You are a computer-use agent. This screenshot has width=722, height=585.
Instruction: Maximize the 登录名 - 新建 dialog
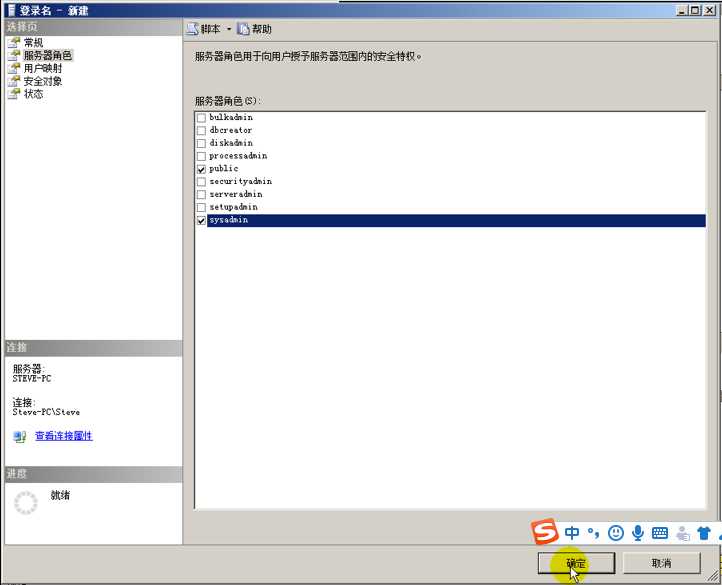pyautogui.click(x=696, y=10)
